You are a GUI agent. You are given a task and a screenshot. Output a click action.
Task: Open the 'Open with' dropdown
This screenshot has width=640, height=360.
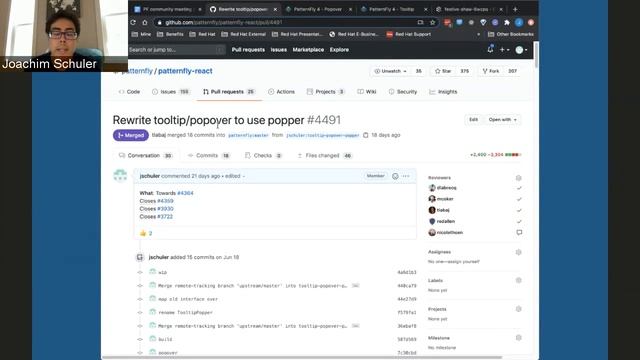coord(502,120)
